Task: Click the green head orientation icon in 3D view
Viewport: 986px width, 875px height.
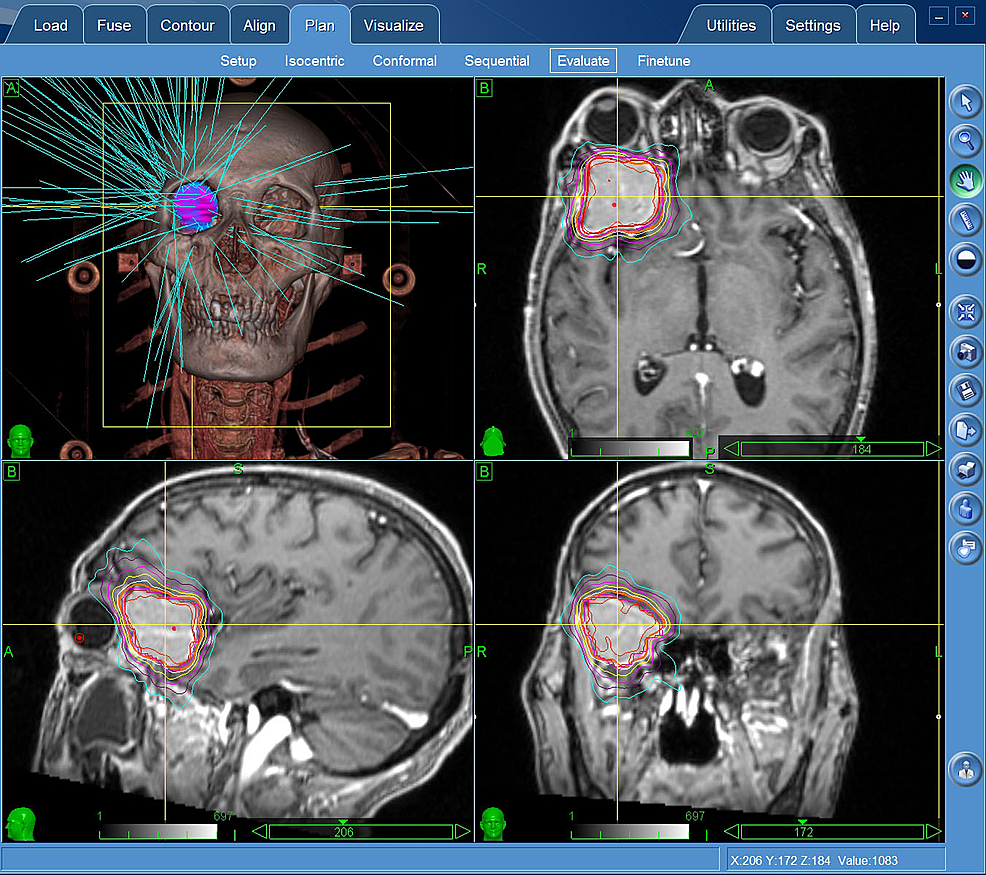Action: [18, 440]
